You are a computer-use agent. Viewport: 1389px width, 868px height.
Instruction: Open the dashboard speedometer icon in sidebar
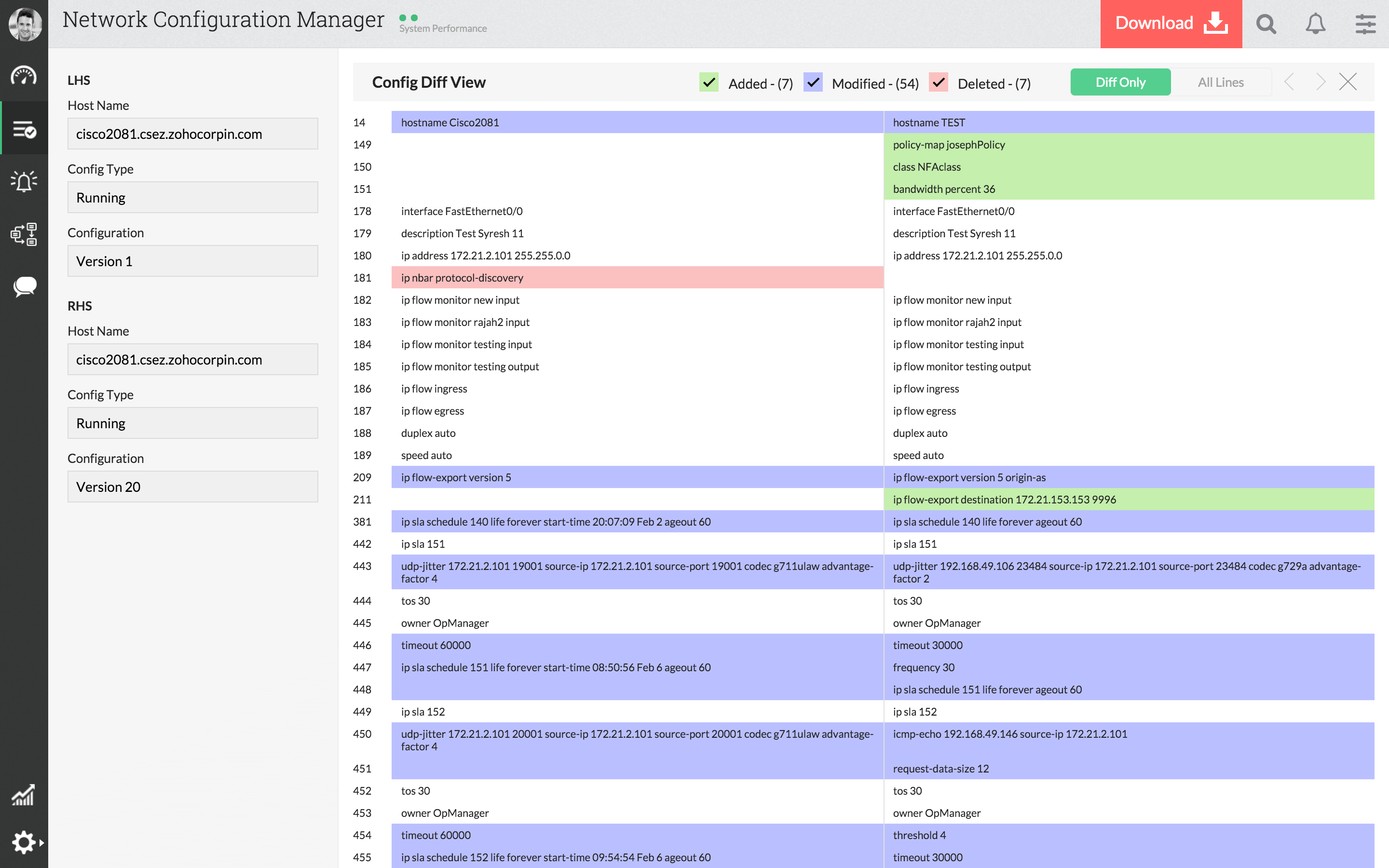pyautogui.click(x=24, y=76)
